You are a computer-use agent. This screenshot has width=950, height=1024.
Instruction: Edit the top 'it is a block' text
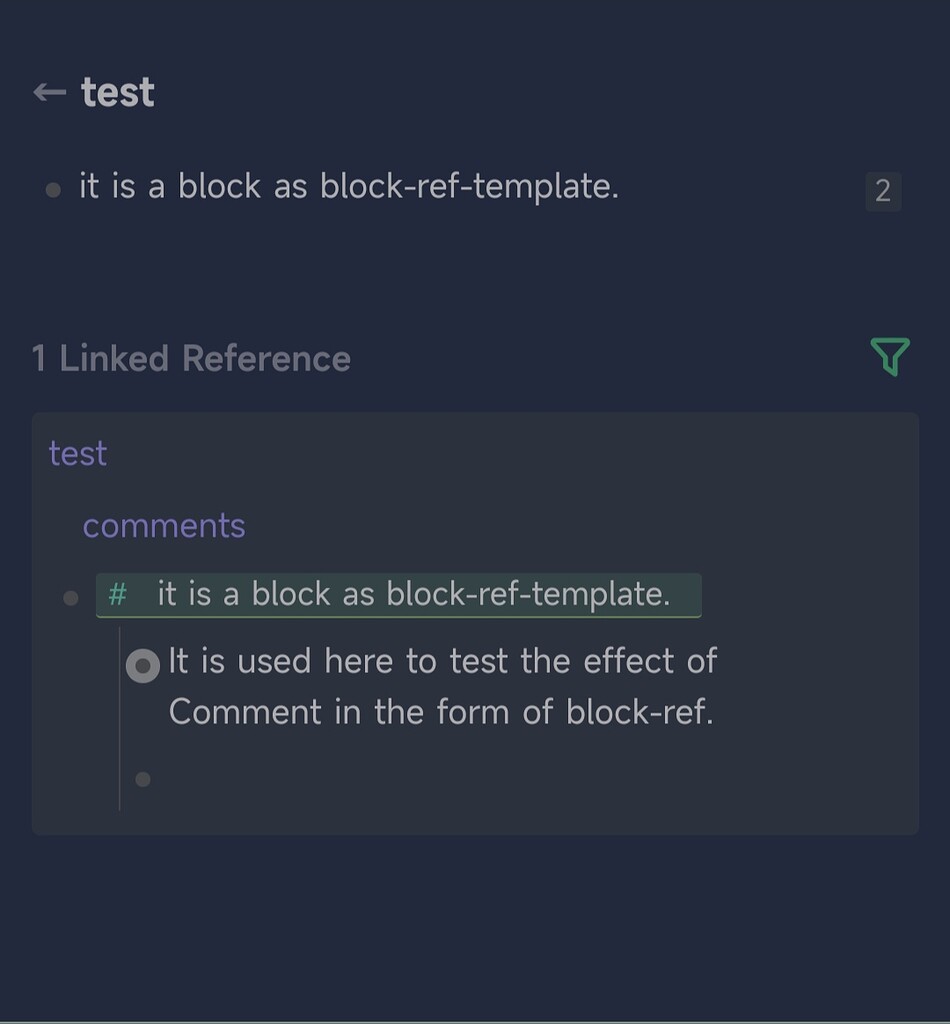pyautogui.click(x=349, y=186)
